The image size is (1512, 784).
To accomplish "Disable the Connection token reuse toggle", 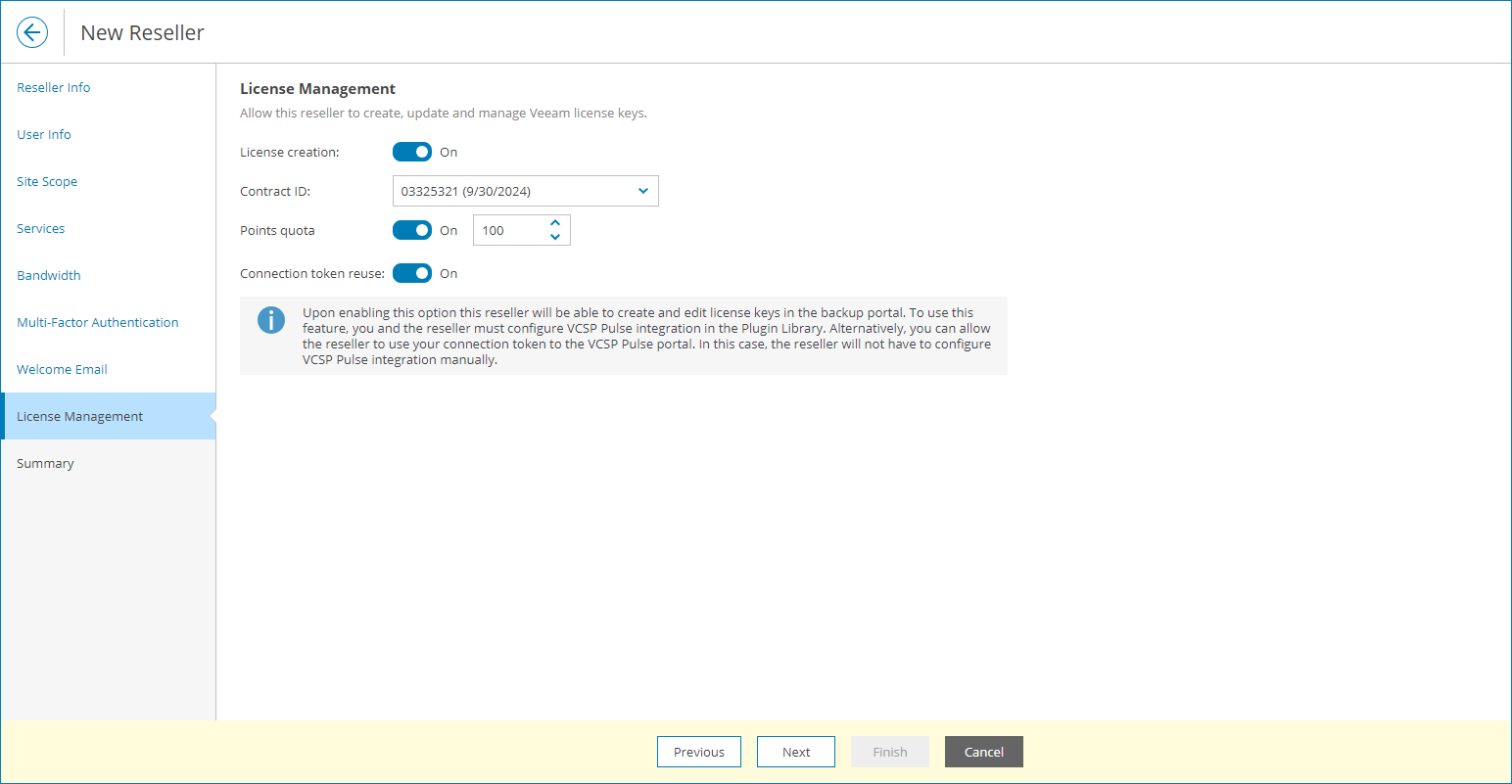I will coord(412,273).
